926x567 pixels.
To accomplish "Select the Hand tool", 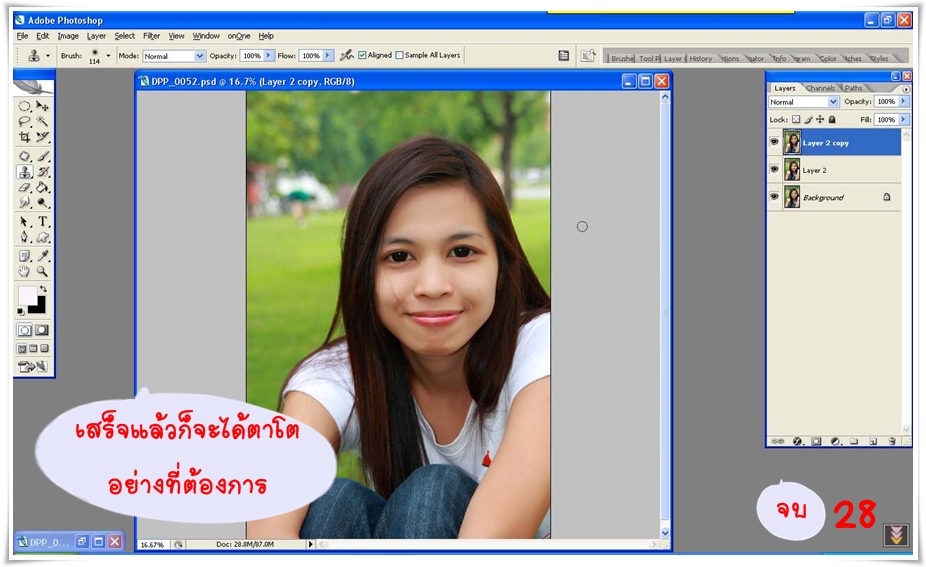I will click(x=24, y=272).
